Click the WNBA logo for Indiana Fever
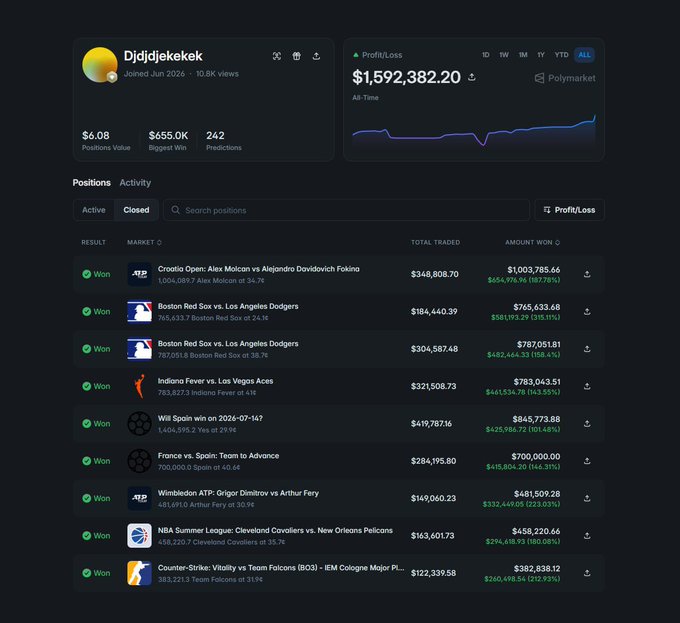 (x=139, y=386)
